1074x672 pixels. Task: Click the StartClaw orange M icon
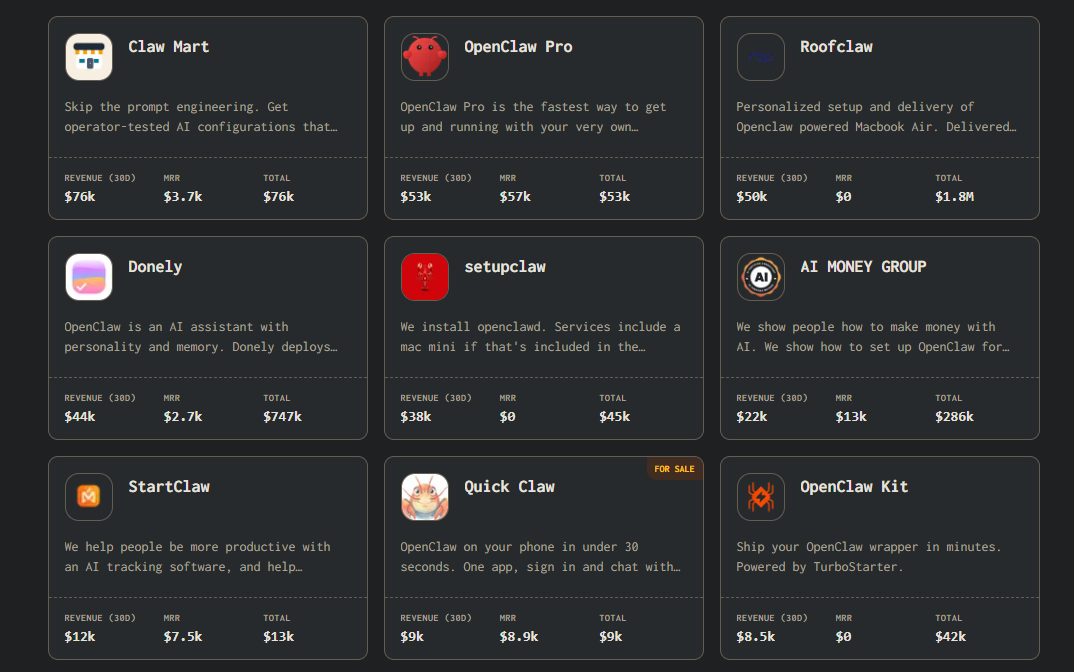pyautogui.click(x=89, y=497)
